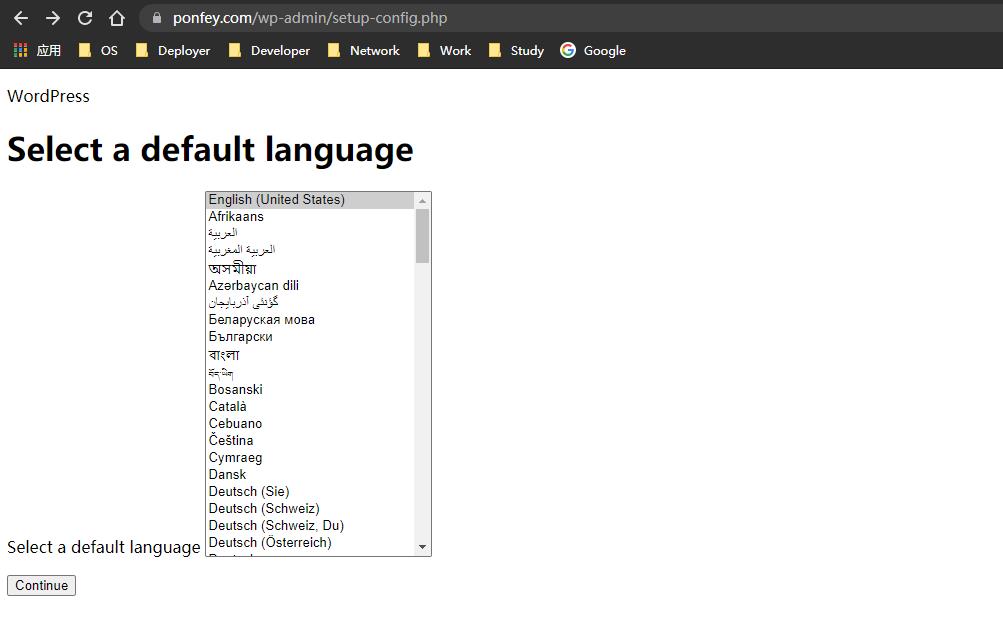
Task: Click the language list scrollbar thumb
Action: [422, 236]
